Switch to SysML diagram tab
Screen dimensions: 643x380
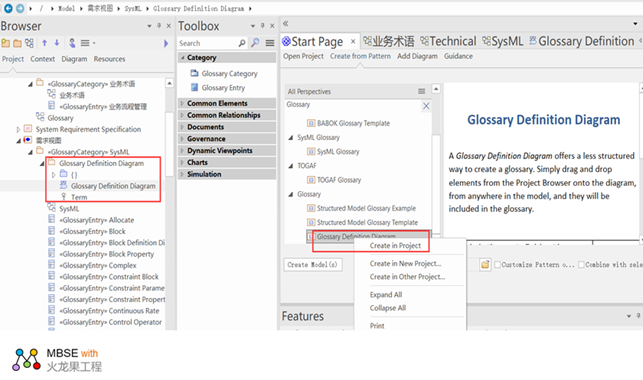point(503,41)
